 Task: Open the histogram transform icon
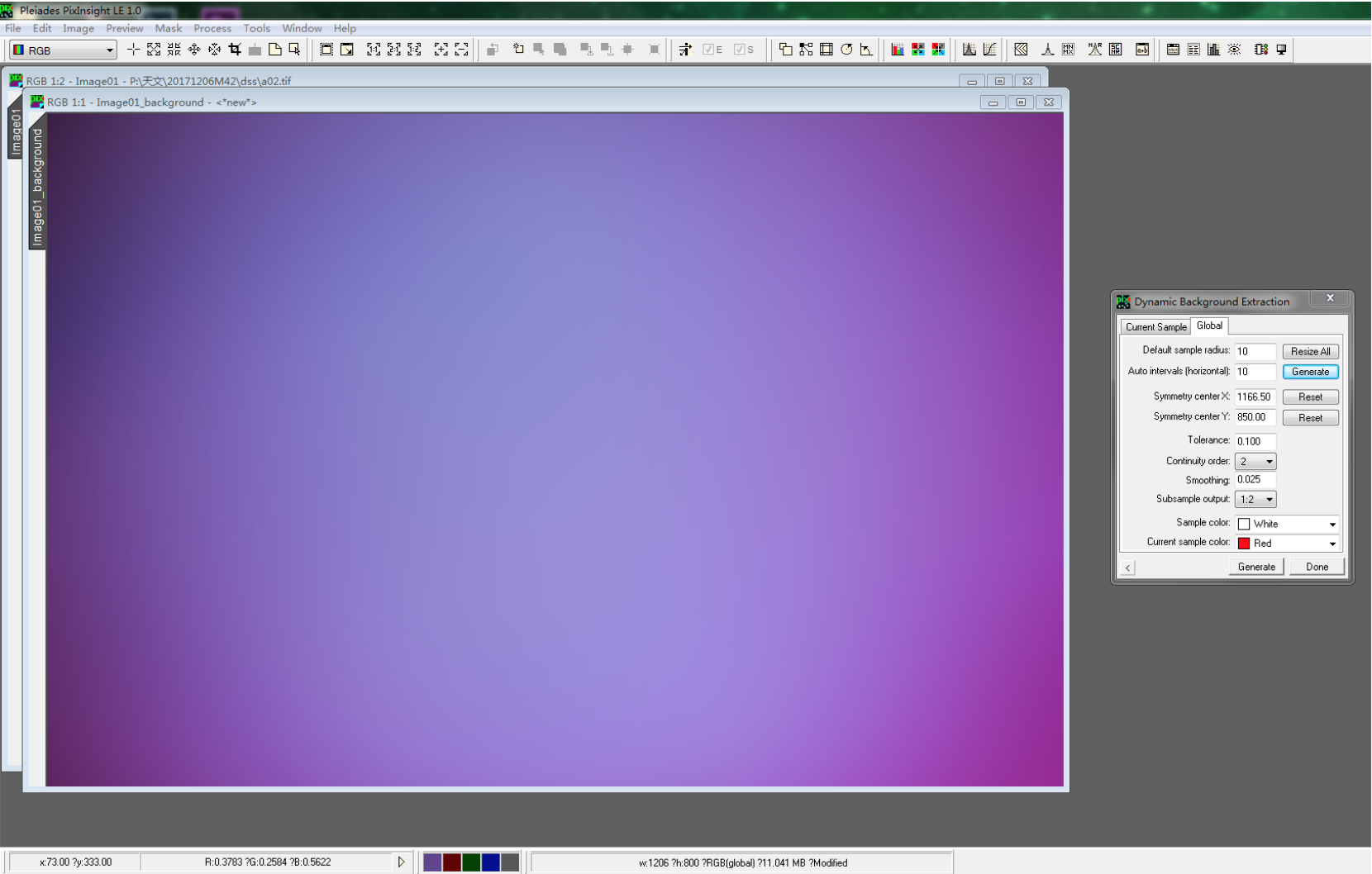point(969,50)
